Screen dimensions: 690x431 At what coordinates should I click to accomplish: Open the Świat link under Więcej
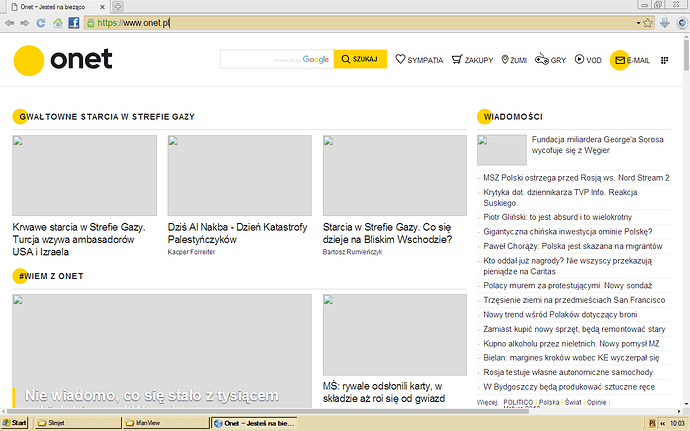[573, 402]
